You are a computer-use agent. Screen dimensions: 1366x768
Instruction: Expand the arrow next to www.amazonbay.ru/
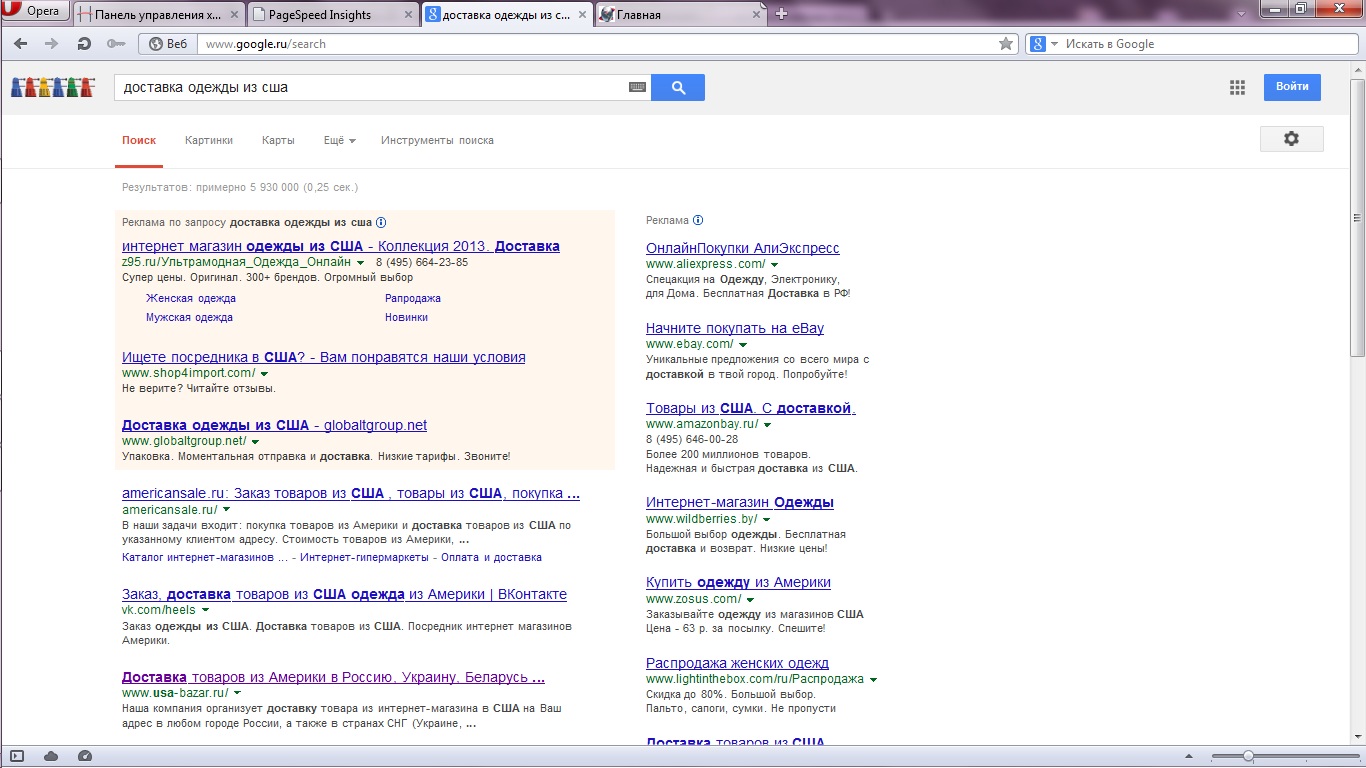pos(768,425)
